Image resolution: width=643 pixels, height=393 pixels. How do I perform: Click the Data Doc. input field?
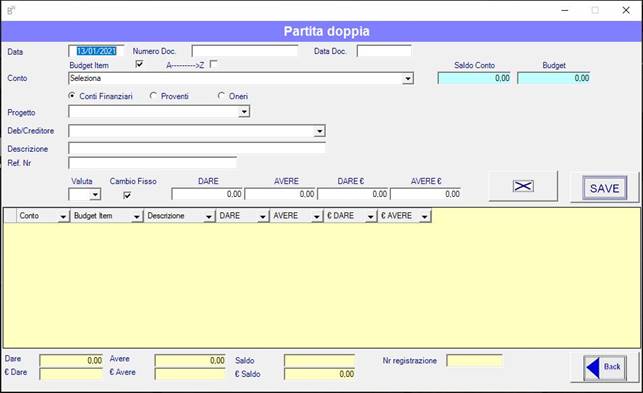[384, 51]
